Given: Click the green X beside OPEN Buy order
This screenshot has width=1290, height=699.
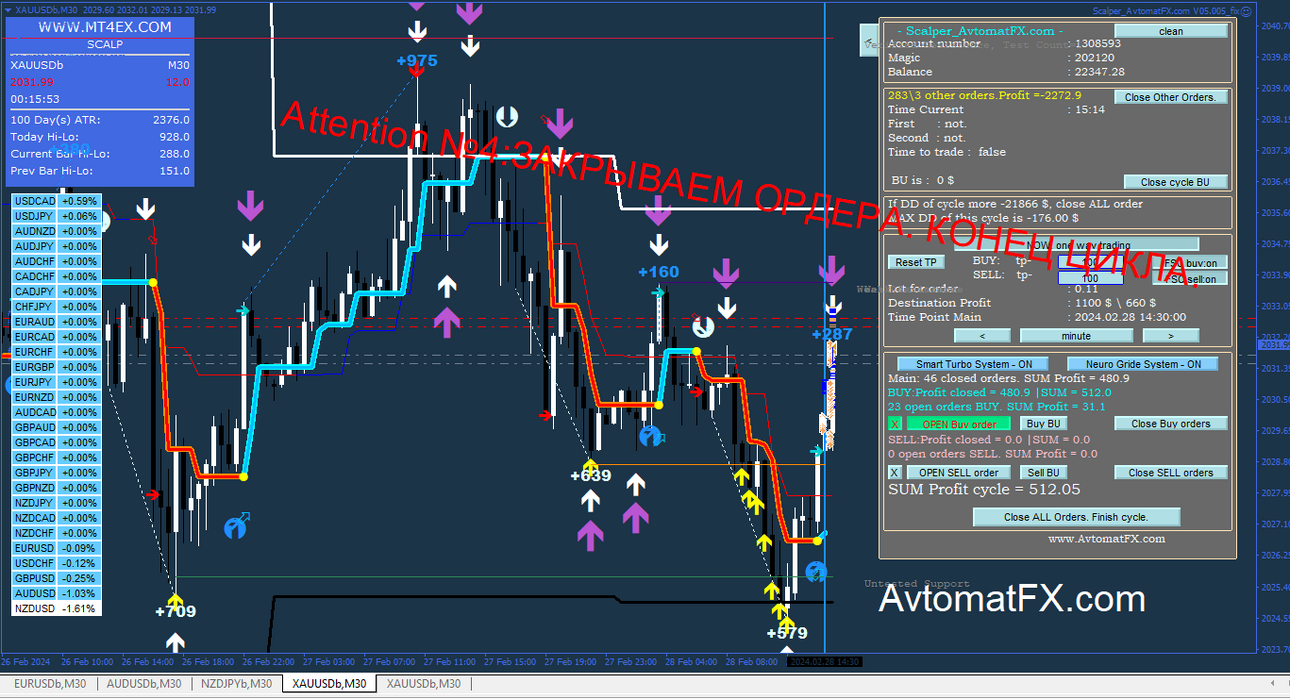Looking at the screenshot, I should (895, 424).
